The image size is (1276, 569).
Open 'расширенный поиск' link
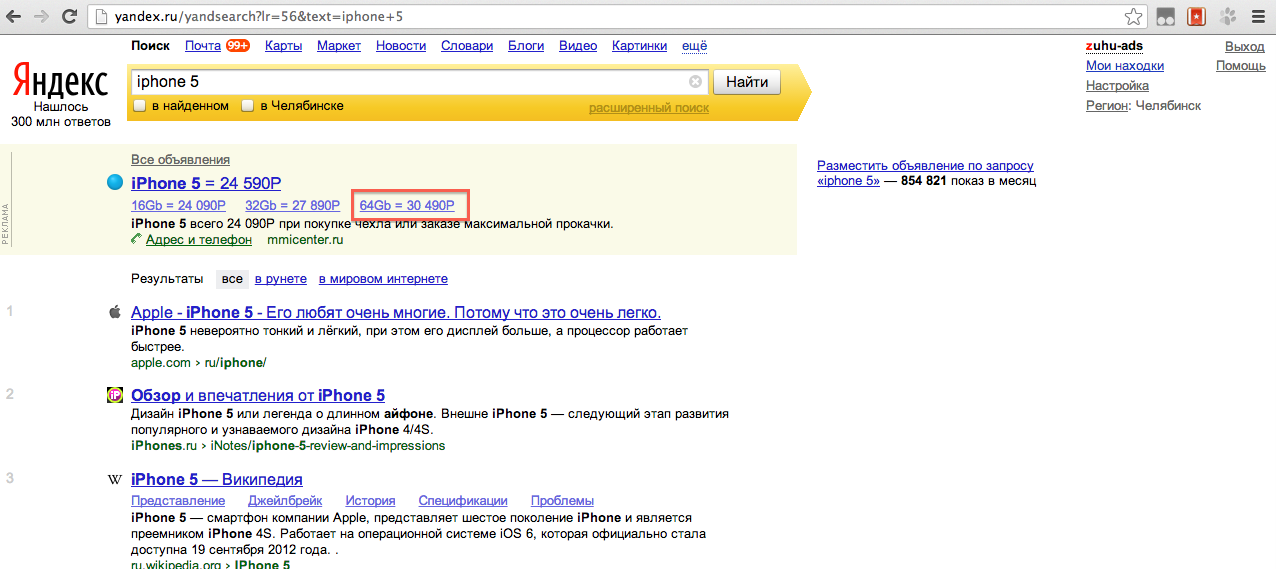(x=649, y=108)
